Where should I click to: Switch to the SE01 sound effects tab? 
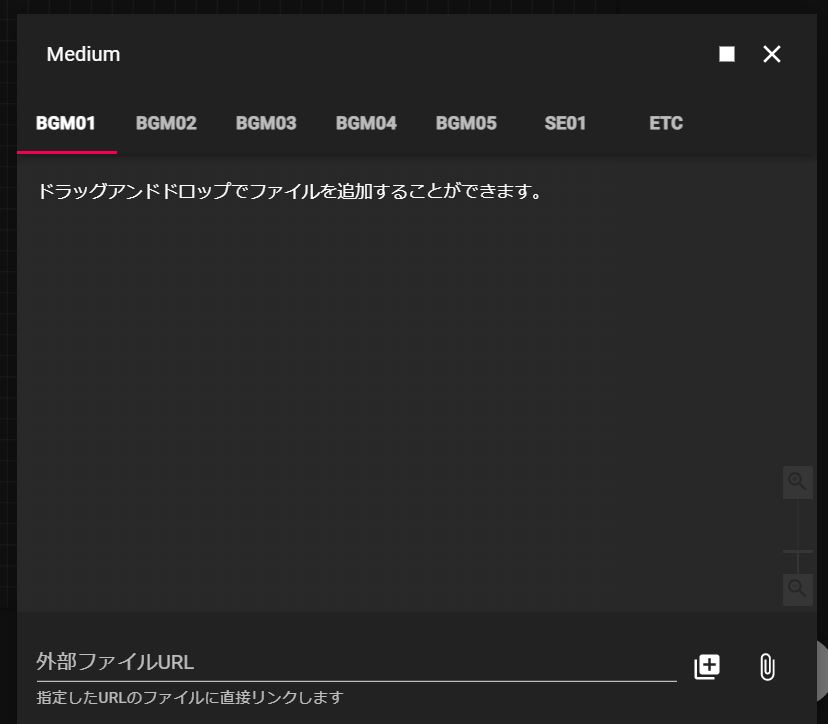[x=565, y=124]
